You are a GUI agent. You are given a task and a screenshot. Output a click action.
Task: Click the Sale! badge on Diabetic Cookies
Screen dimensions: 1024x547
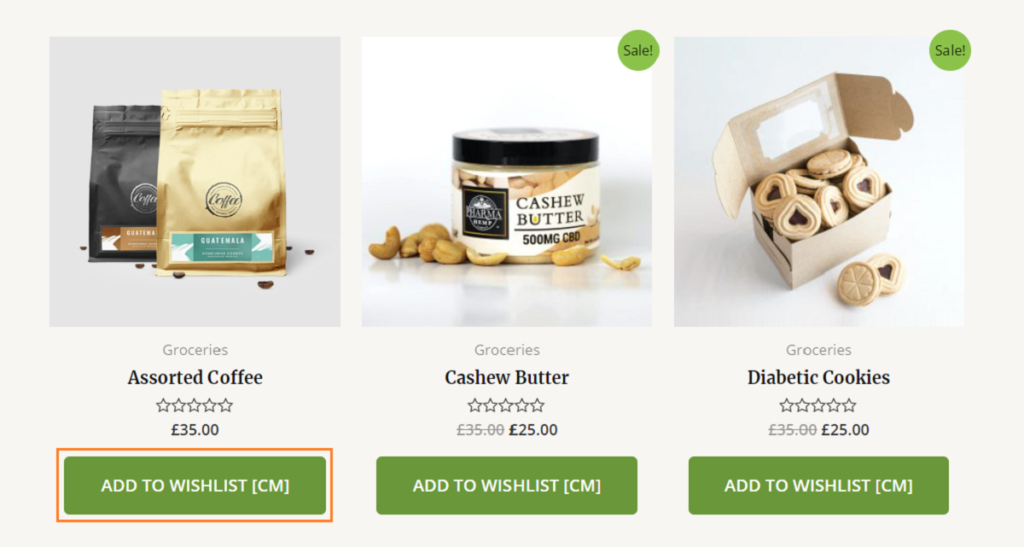(950, 50)
